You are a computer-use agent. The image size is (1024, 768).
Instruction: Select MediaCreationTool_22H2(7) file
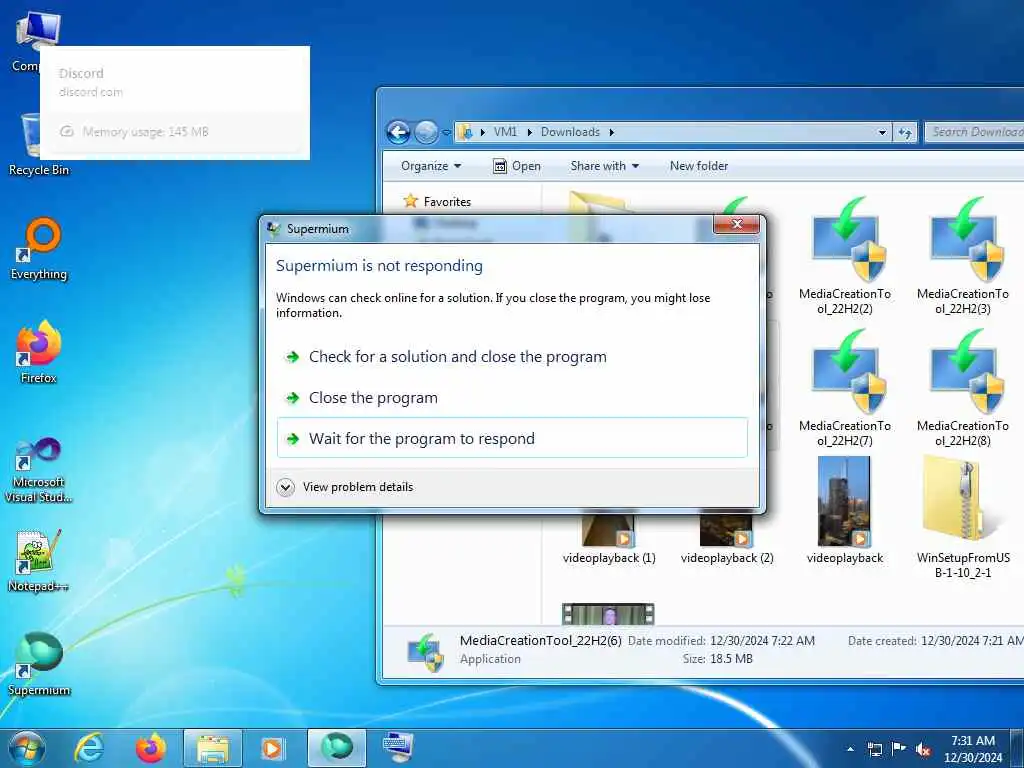[845, 388]
